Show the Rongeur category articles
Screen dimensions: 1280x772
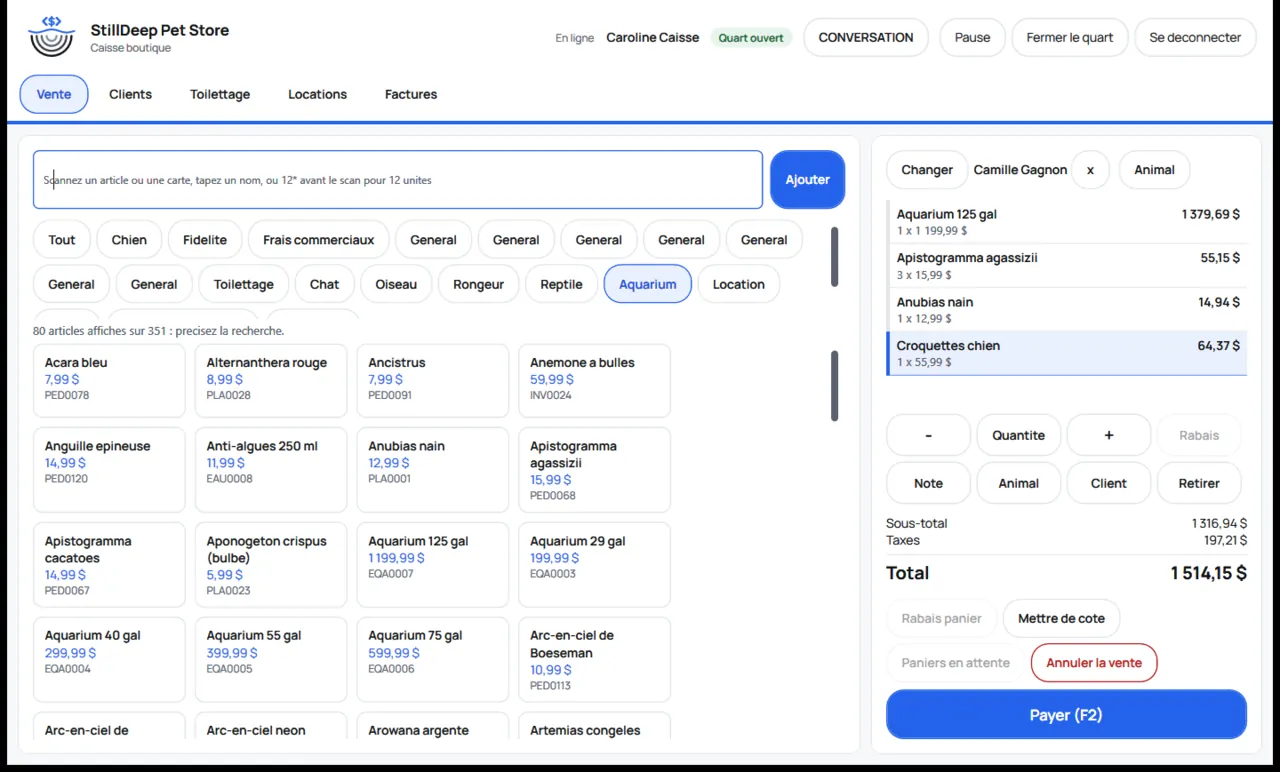pos(478,284)
